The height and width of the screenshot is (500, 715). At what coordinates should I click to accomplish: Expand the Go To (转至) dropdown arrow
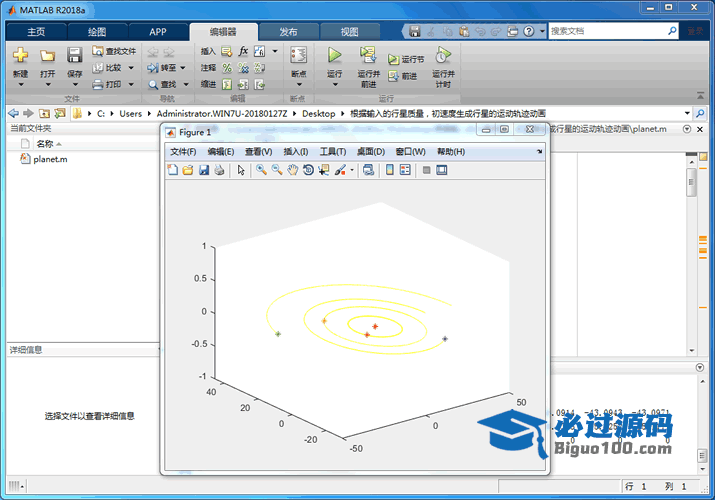(183, 68)
